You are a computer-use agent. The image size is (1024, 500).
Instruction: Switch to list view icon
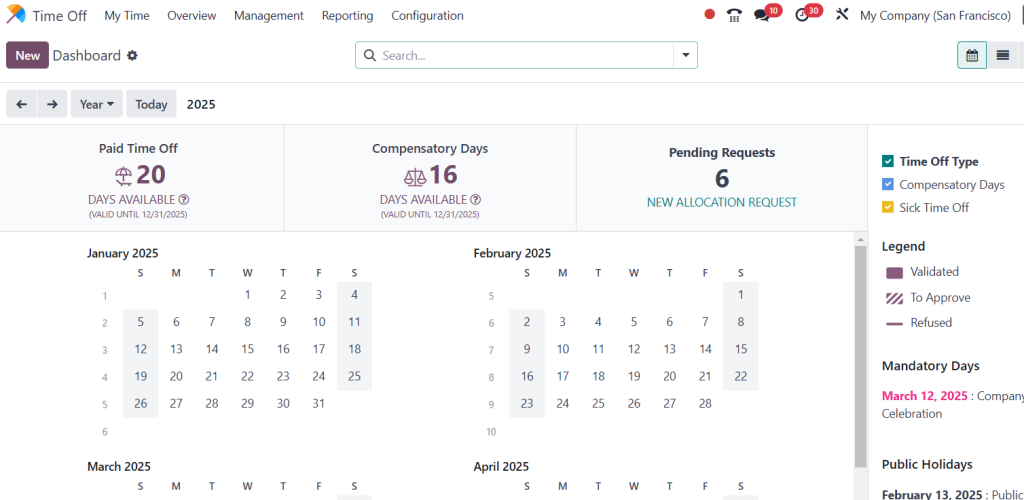tap(1003, 55)
